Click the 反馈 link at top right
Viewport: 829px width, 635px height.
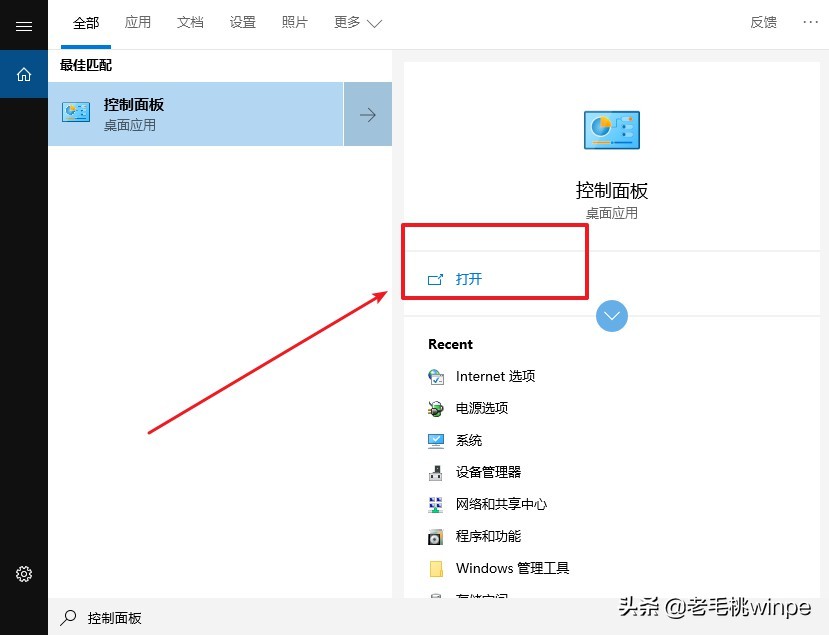point(763,22)
